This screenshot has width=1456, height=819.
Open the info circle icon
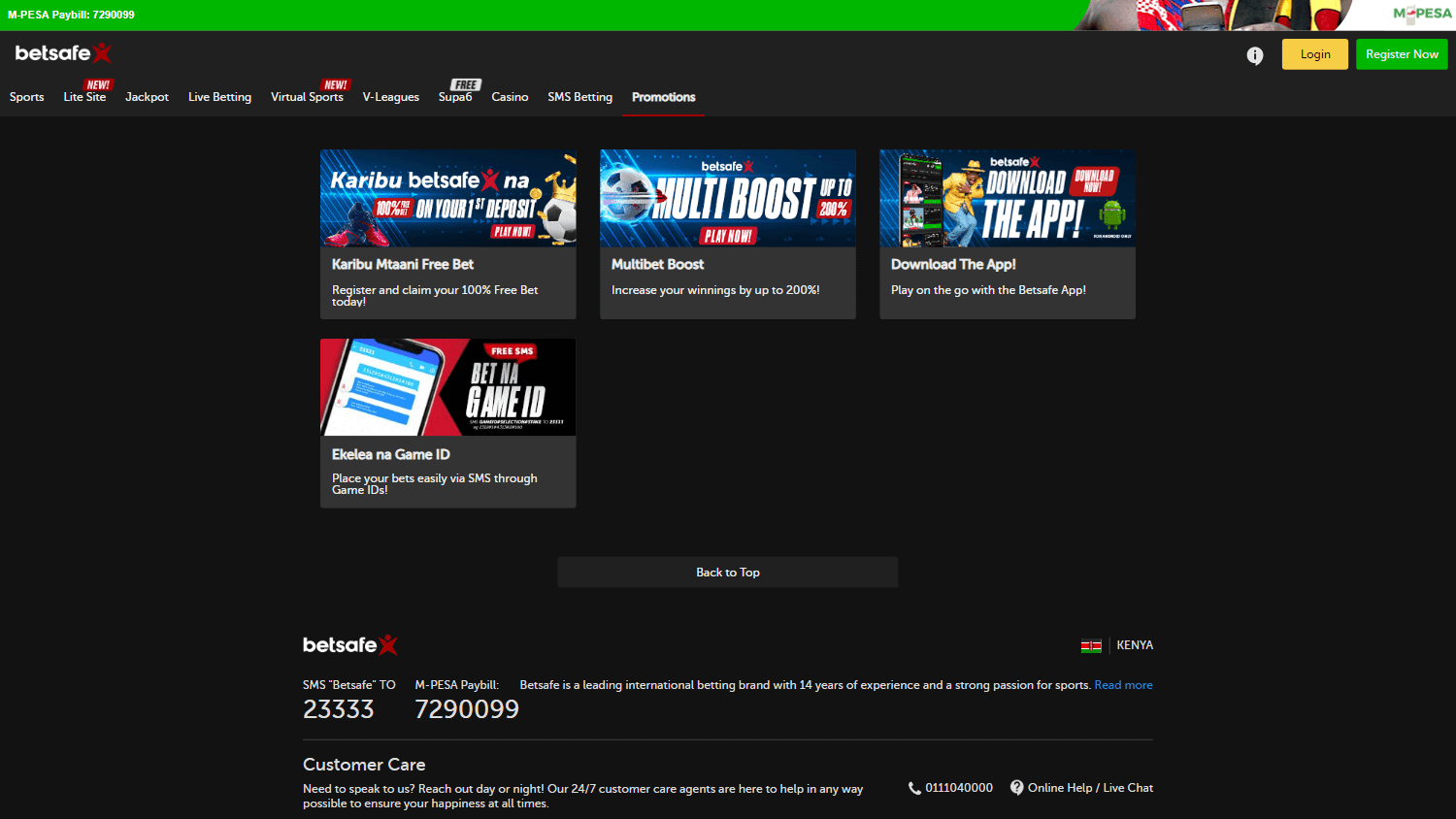pos(1255,55)
